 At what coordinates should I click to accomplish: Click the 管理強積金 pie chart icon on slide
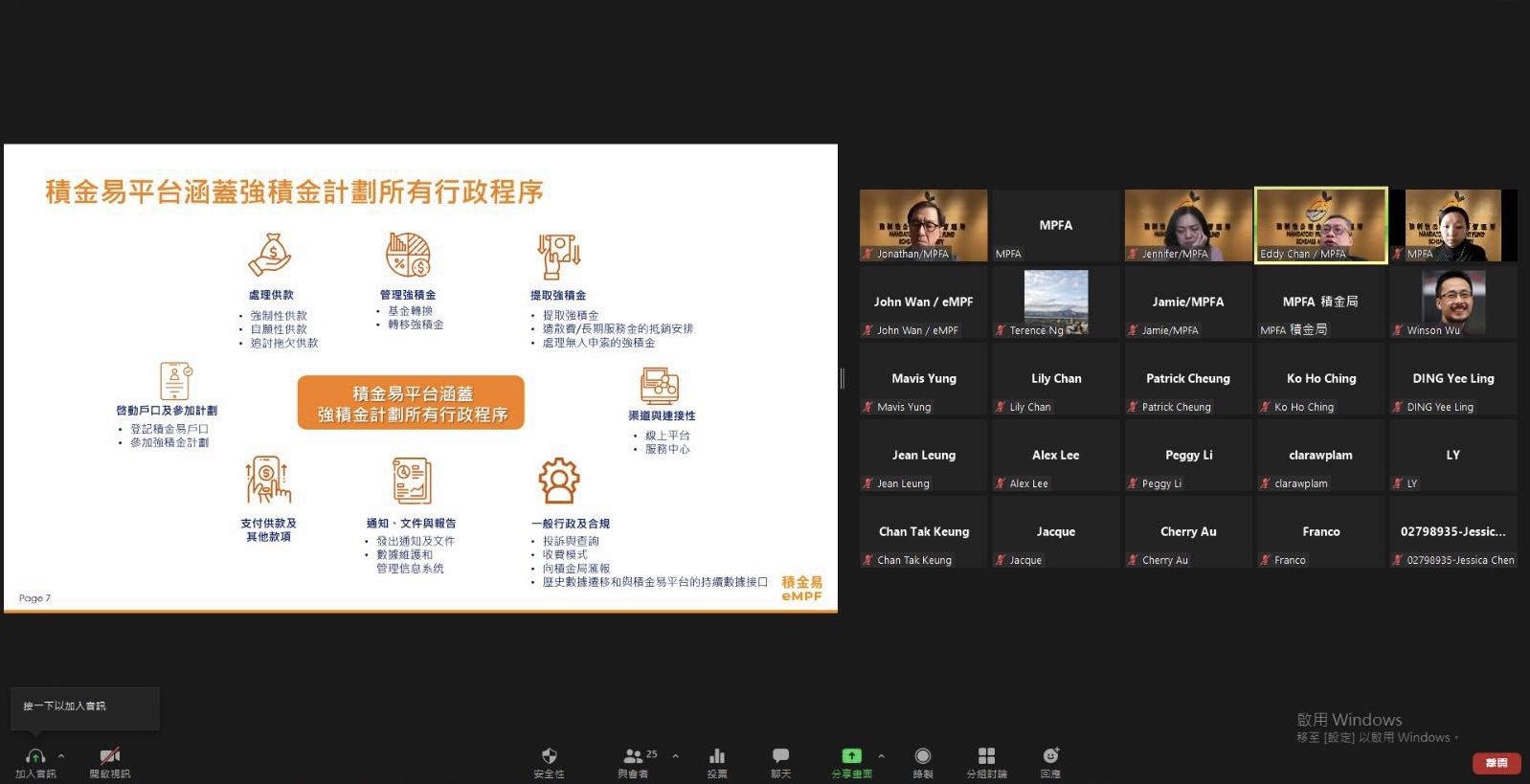coord(408,255)
